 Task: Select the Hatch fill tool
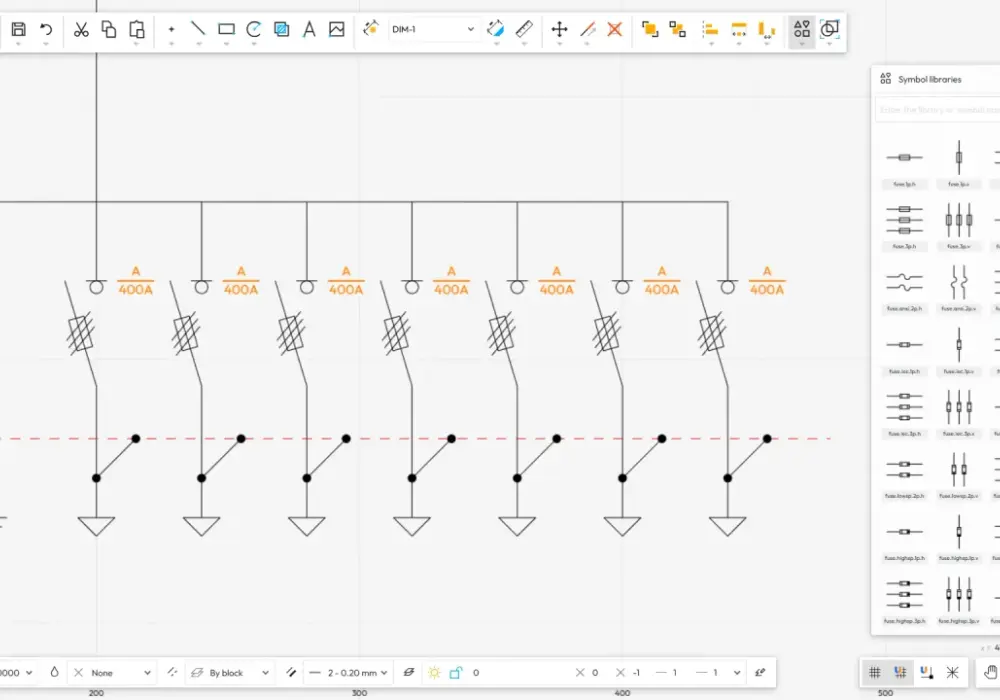click(281, 29)
